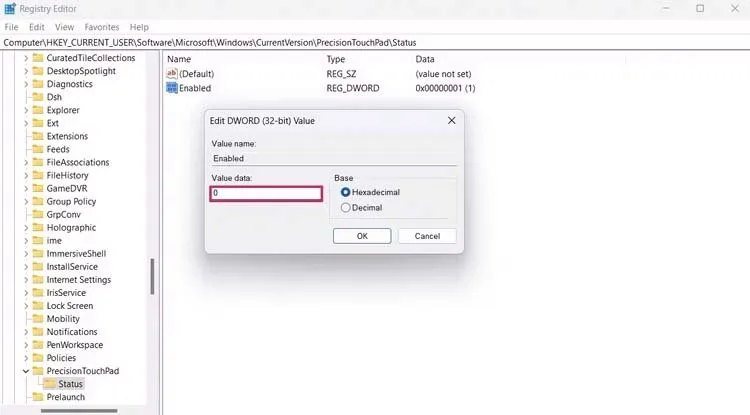Click the tree pane vertical scrollbar thumb

(152, 277)
